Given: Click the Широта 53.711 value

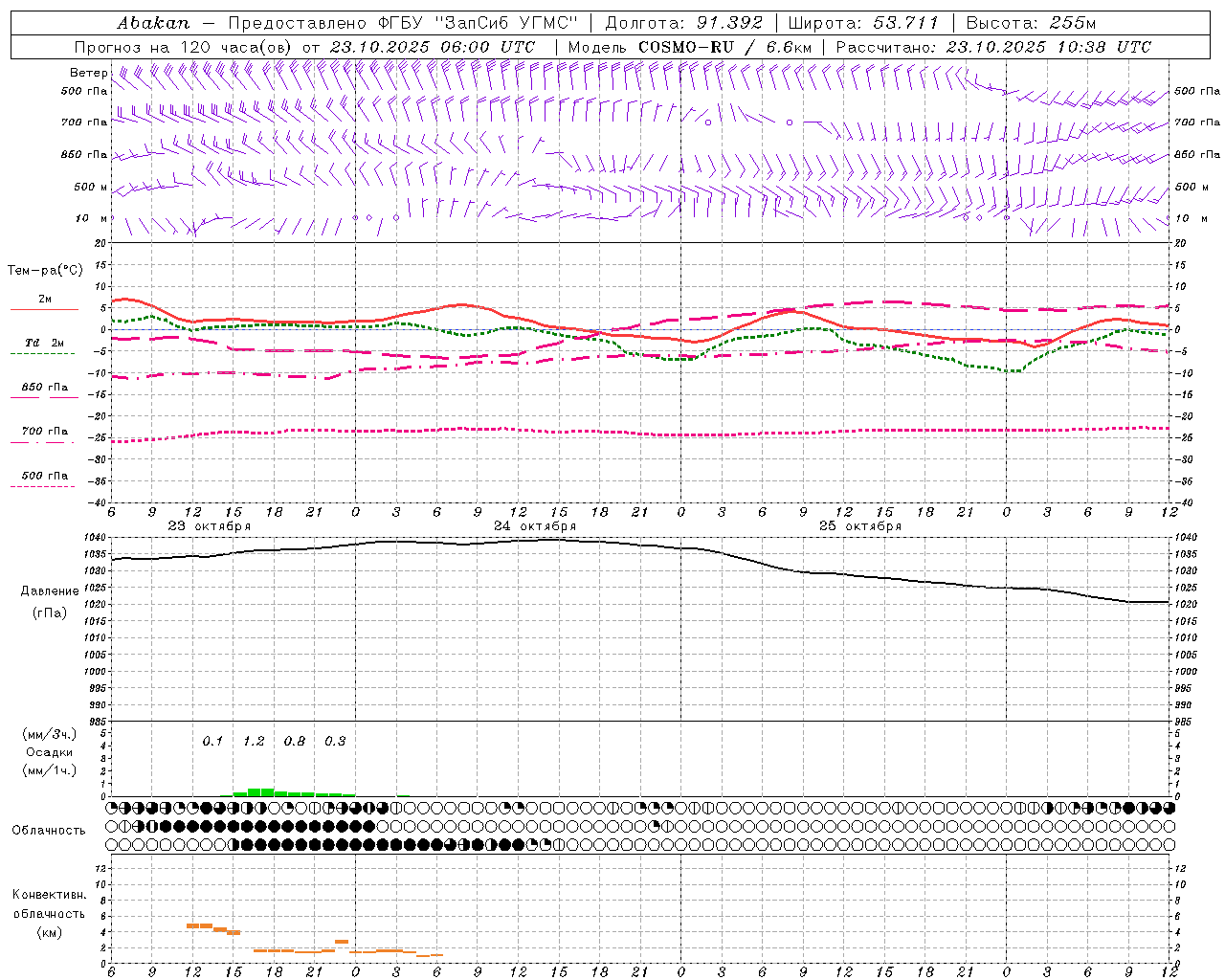Looking at the screenshot, I should (905, 23).
